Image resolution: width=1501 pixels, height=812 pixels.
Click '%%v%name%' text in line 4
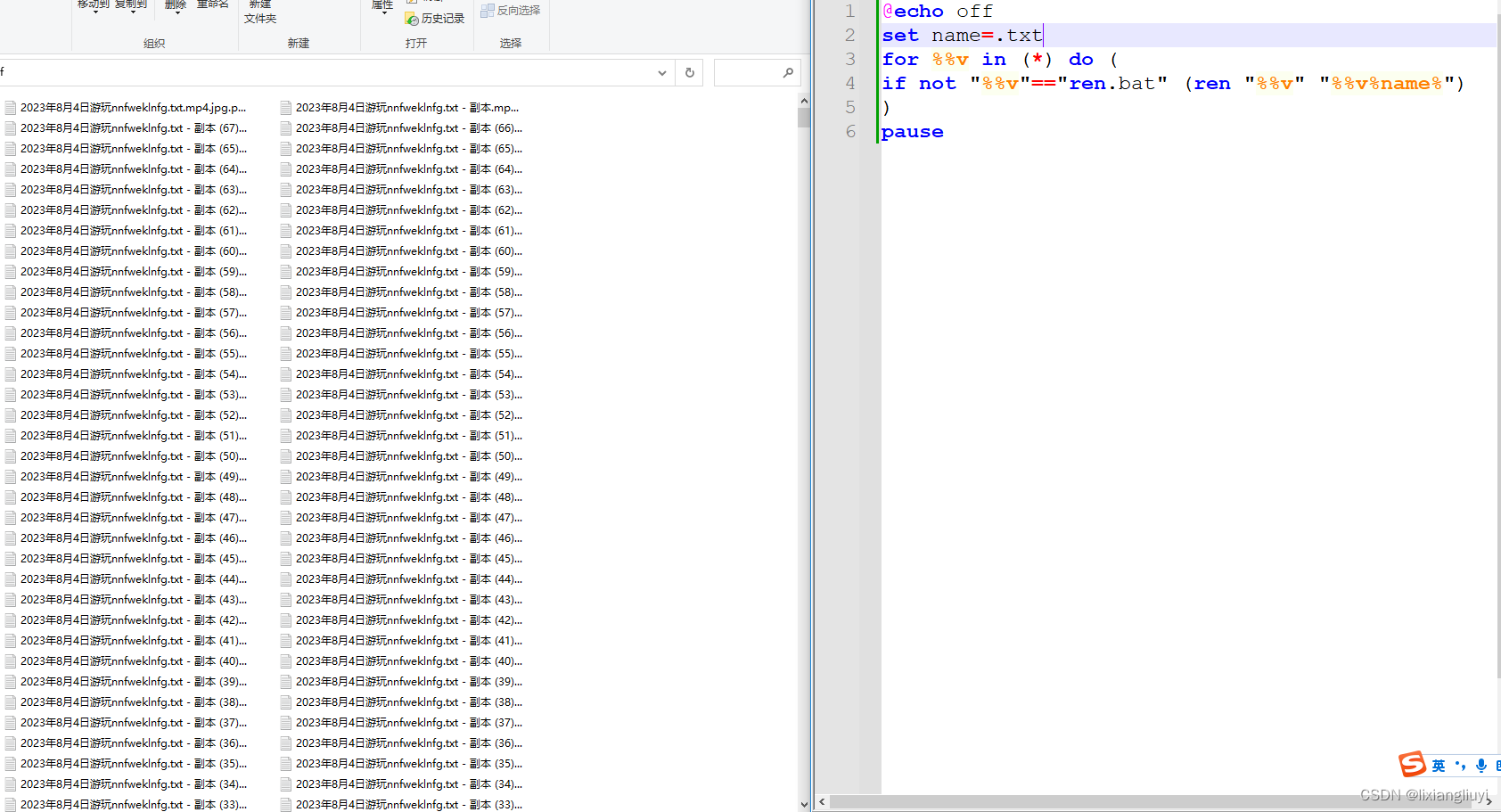tap(1386, 84)
